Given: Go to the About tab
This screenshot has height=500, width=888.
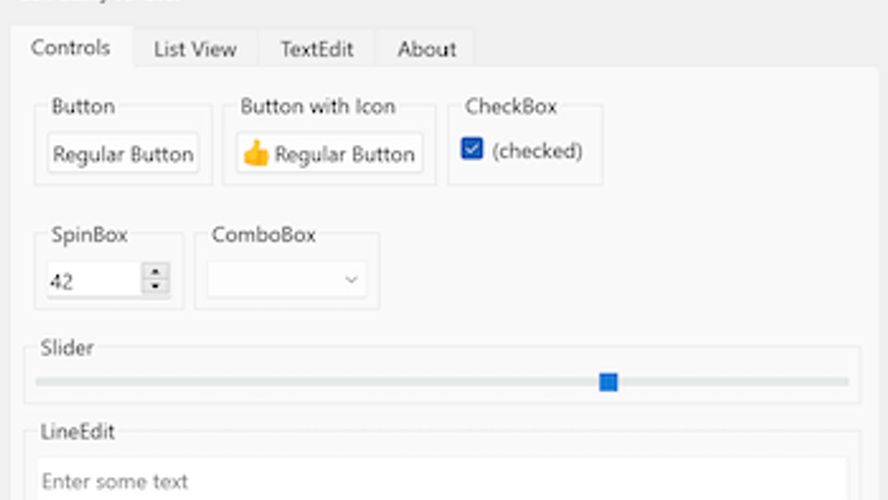Looking at the screenshot, I should point(427,49).
